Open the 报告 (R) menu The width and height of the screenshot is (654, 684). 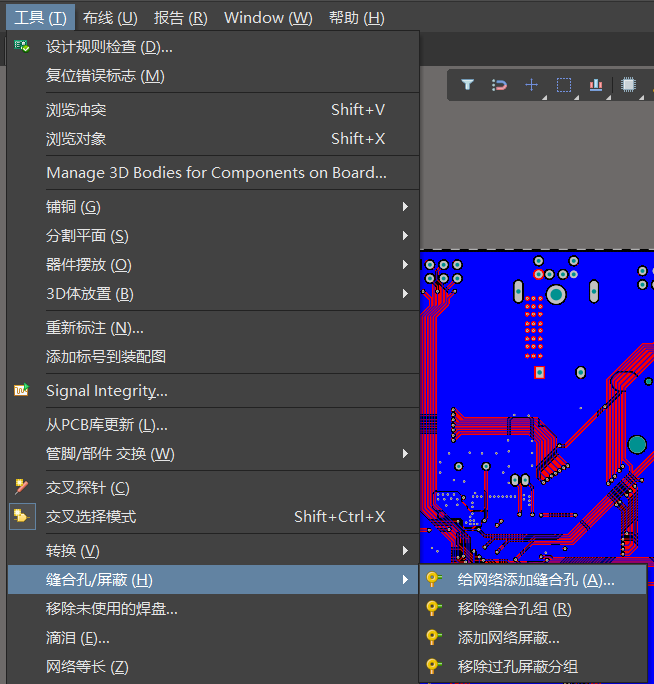[x=181, y=18]
